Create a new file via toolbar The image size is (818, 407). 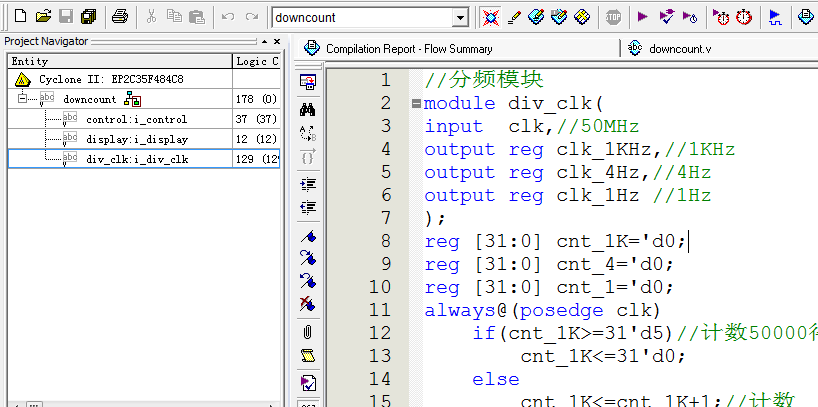click(x=20, y=17)
